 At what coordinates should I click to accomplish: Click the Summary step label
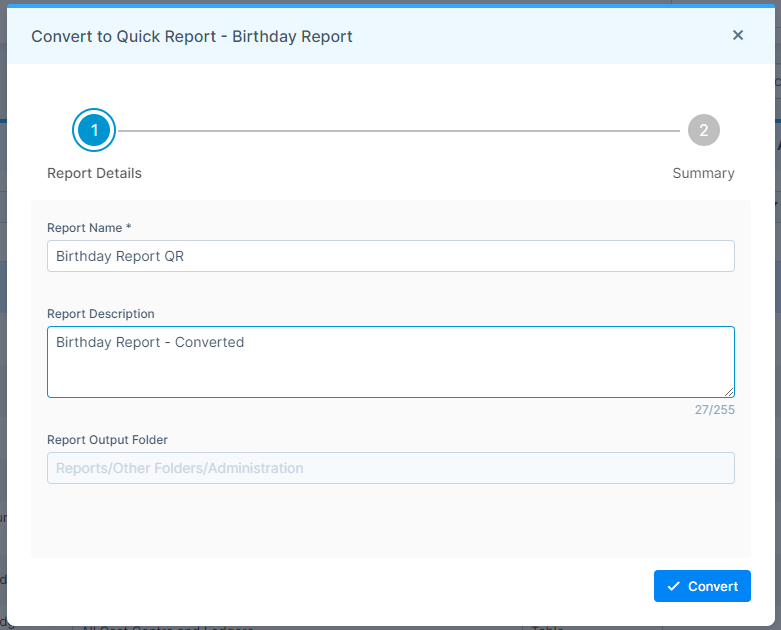pyautogui.click(x=703, y=173)
